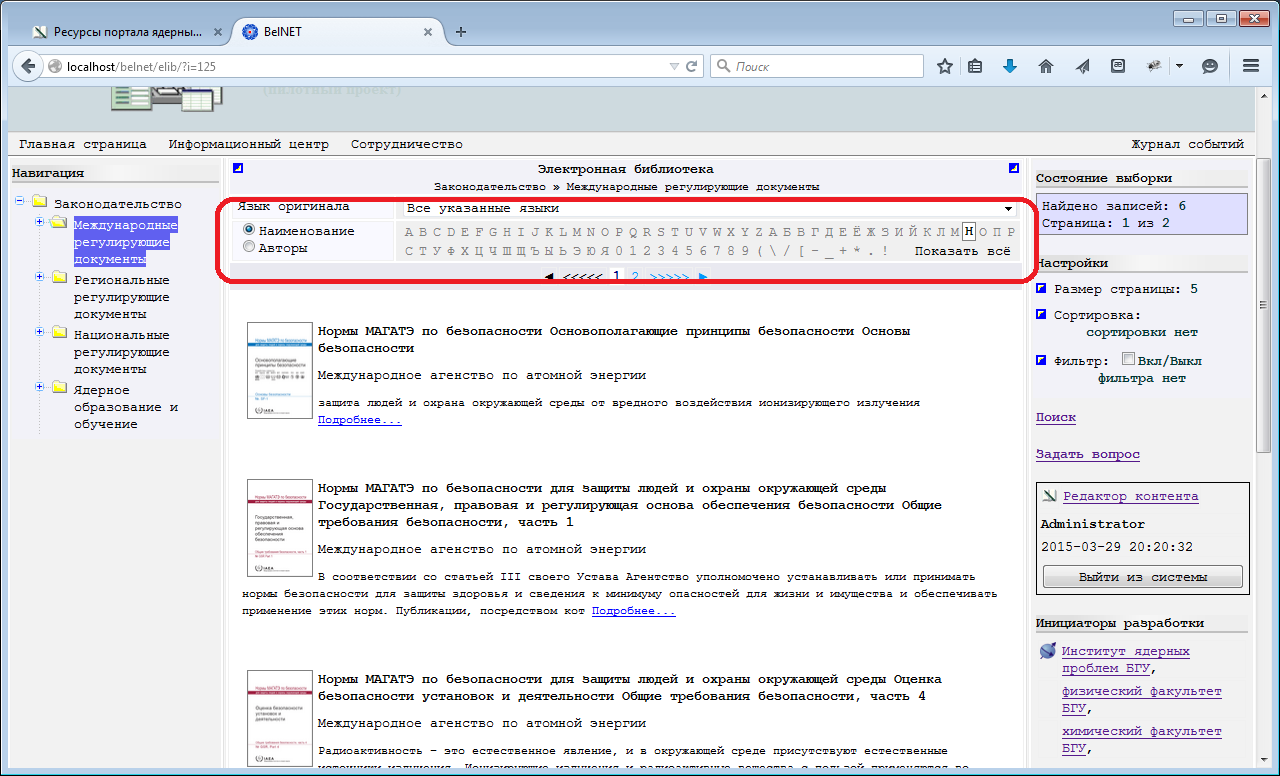Go to the browser home page icon

tap(1046, 66)
